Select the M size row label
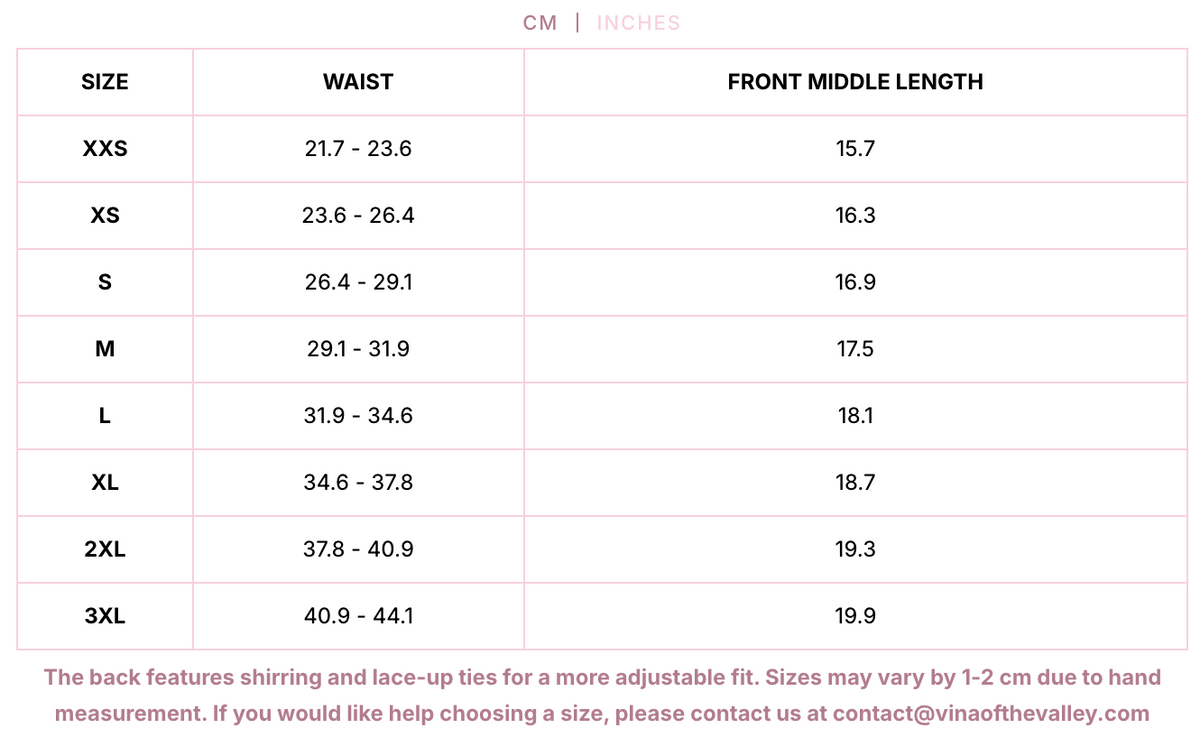Screen dimensions: 1200x756 (x=105, y=349)
